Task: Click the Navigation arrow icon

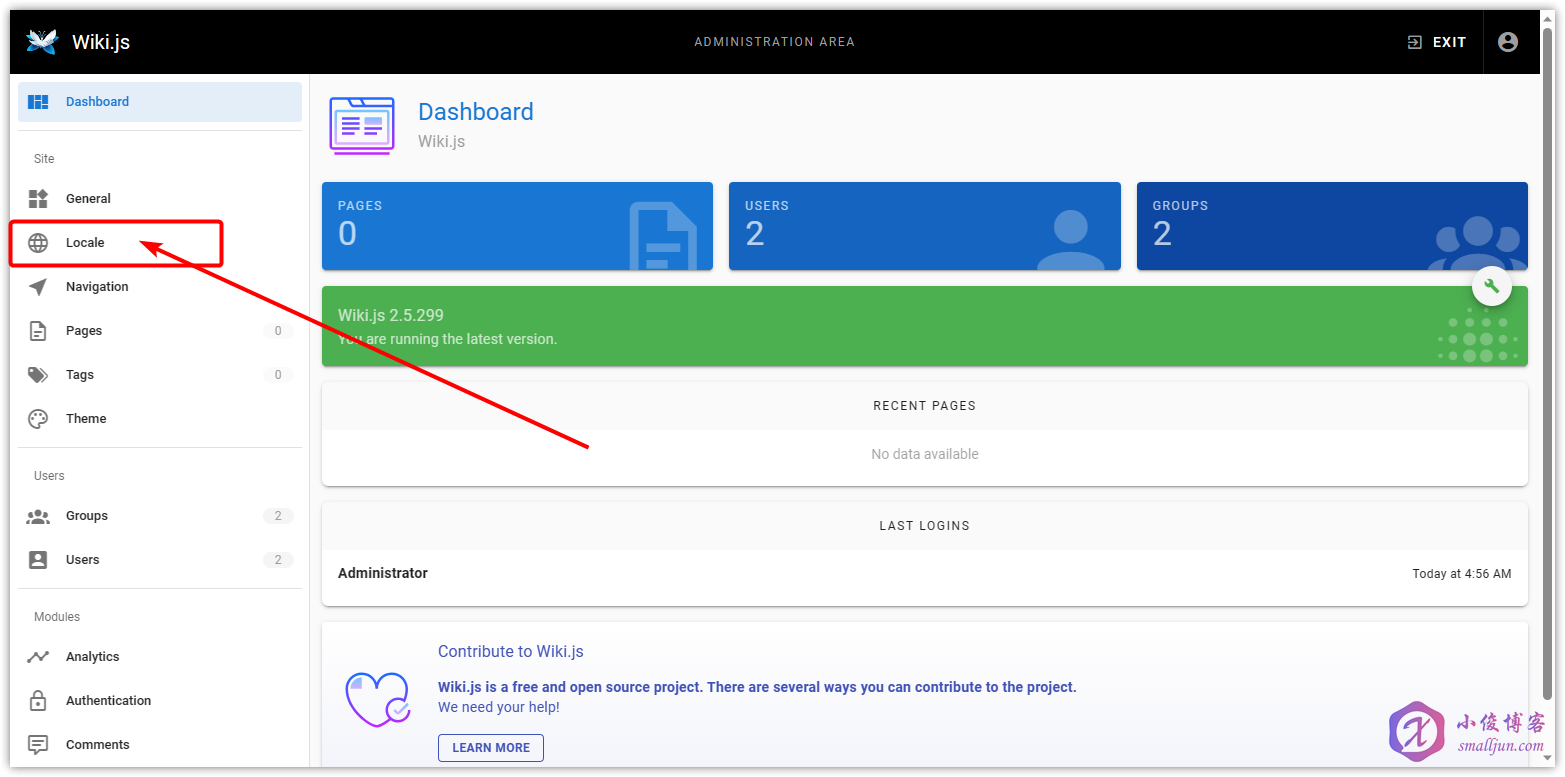Action: click(38, 287)
